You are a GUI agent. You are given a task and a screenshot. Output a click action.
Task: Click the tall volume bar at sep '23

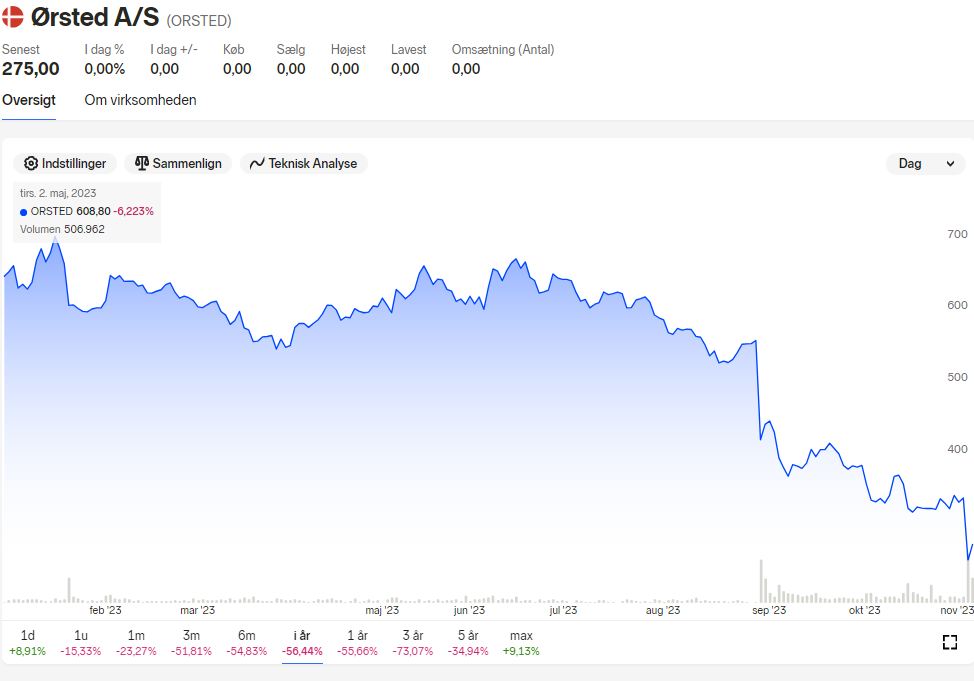pyautogui.click(x=761, y=581)
